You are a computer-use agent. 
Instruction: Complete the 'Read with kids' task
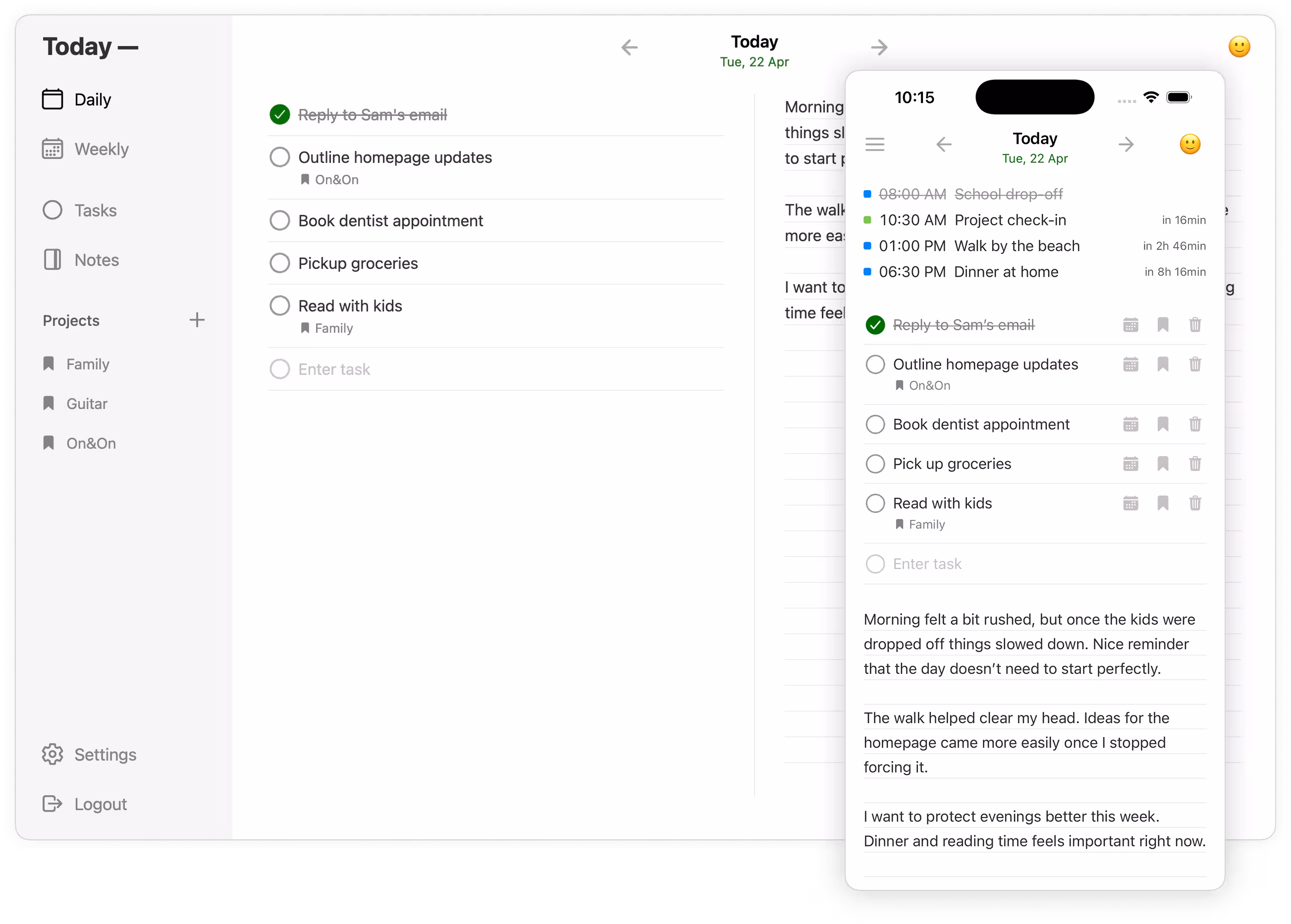(x=279, y=306)
